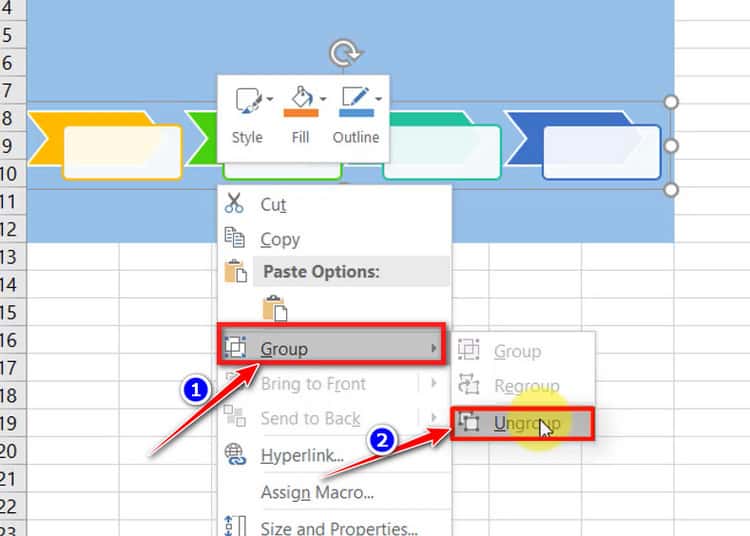Select row header 11

(x=13, y=201)
